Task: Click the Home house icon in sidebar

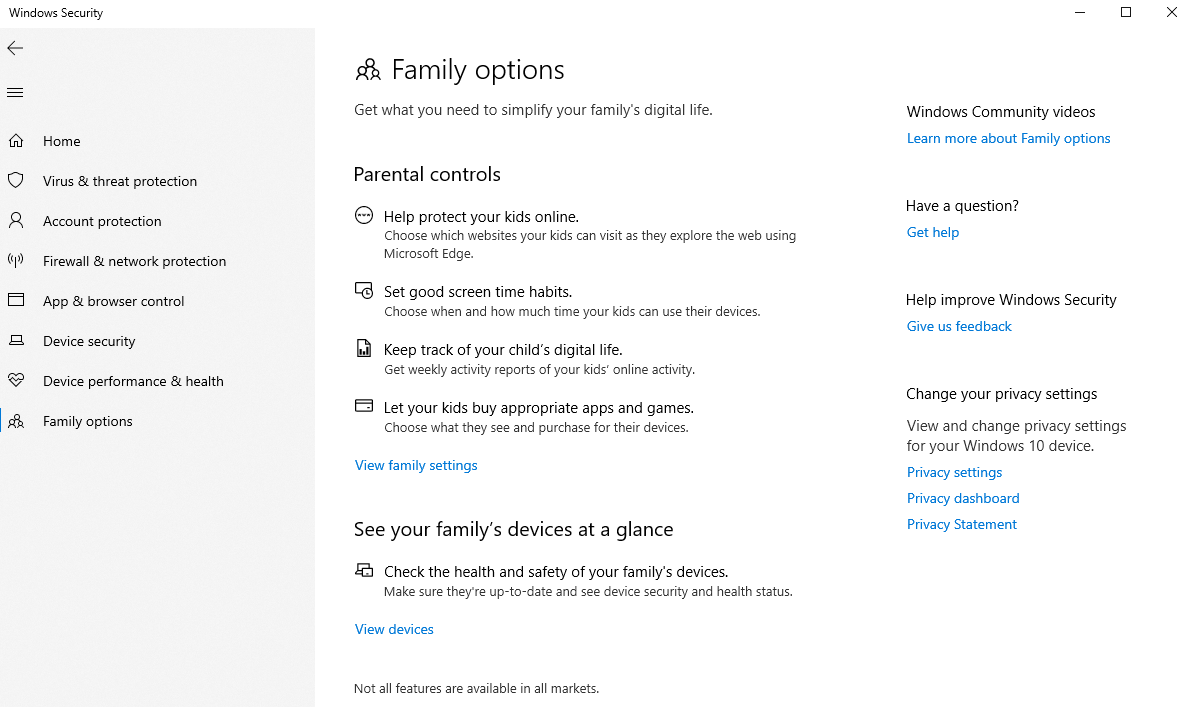Action: (14, 141)
